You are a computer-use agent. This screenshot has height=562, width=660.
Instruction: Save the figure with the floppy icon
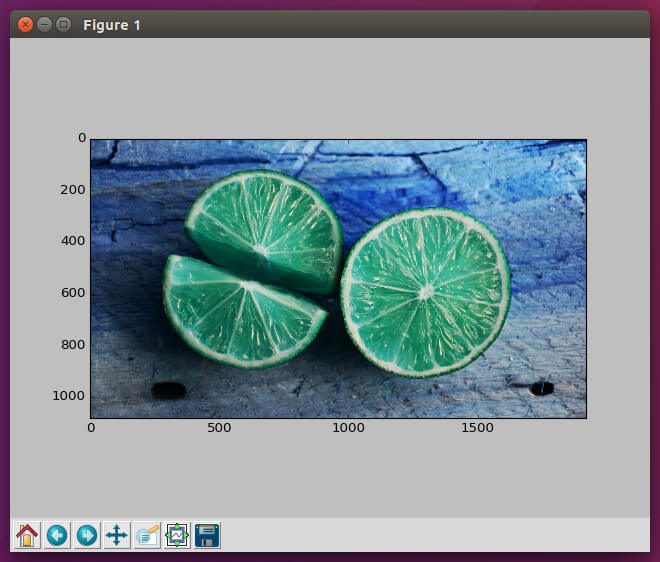207,535
